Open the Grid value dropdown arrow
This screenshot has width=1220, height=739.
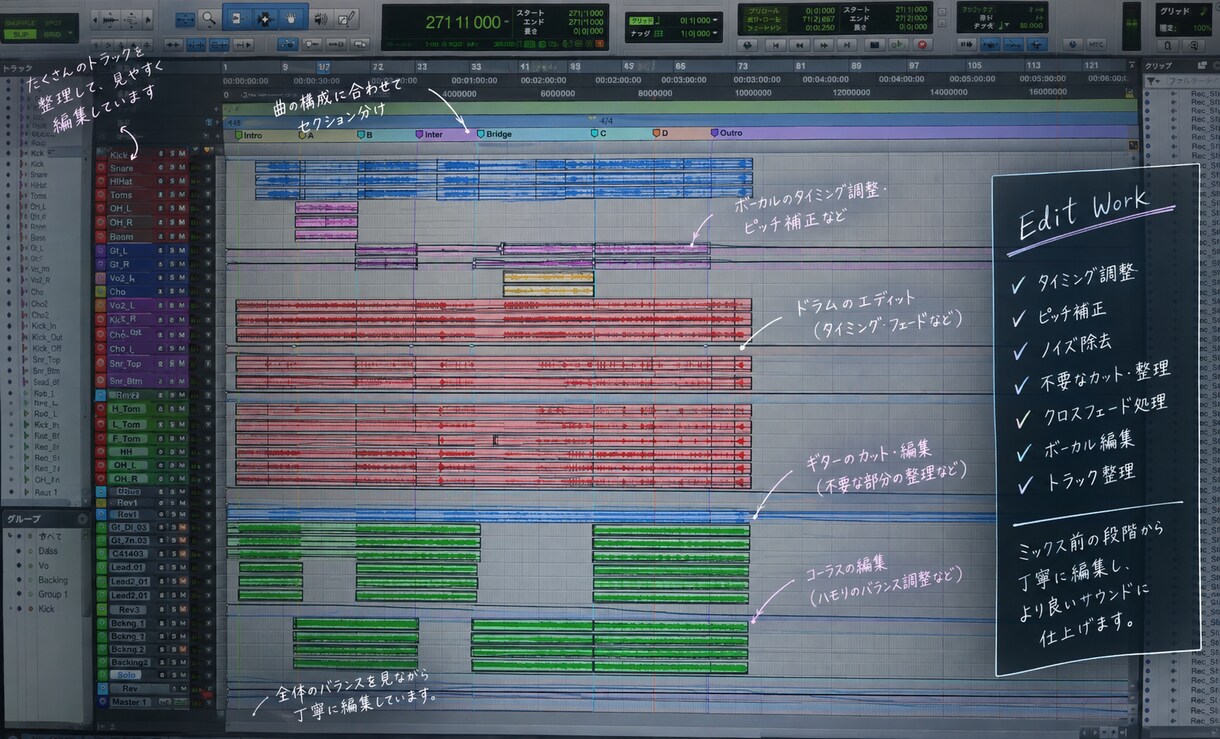pos(717,19)
